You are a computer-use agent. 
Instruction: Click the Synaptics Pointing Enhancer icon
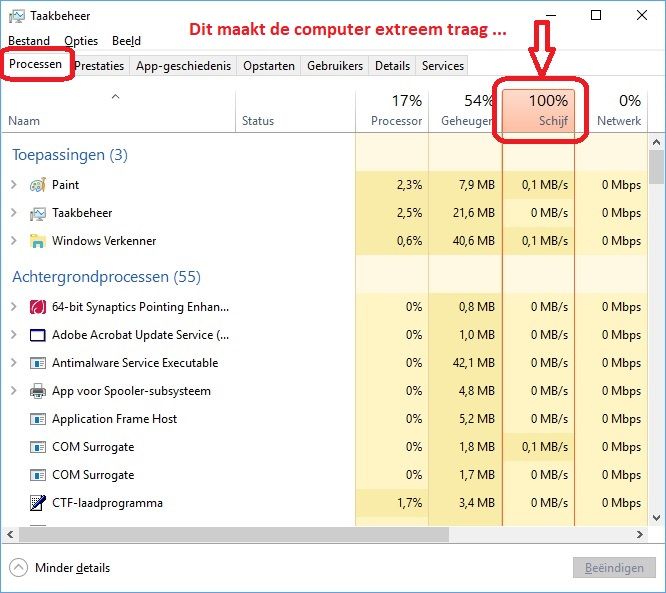[37, 307]
